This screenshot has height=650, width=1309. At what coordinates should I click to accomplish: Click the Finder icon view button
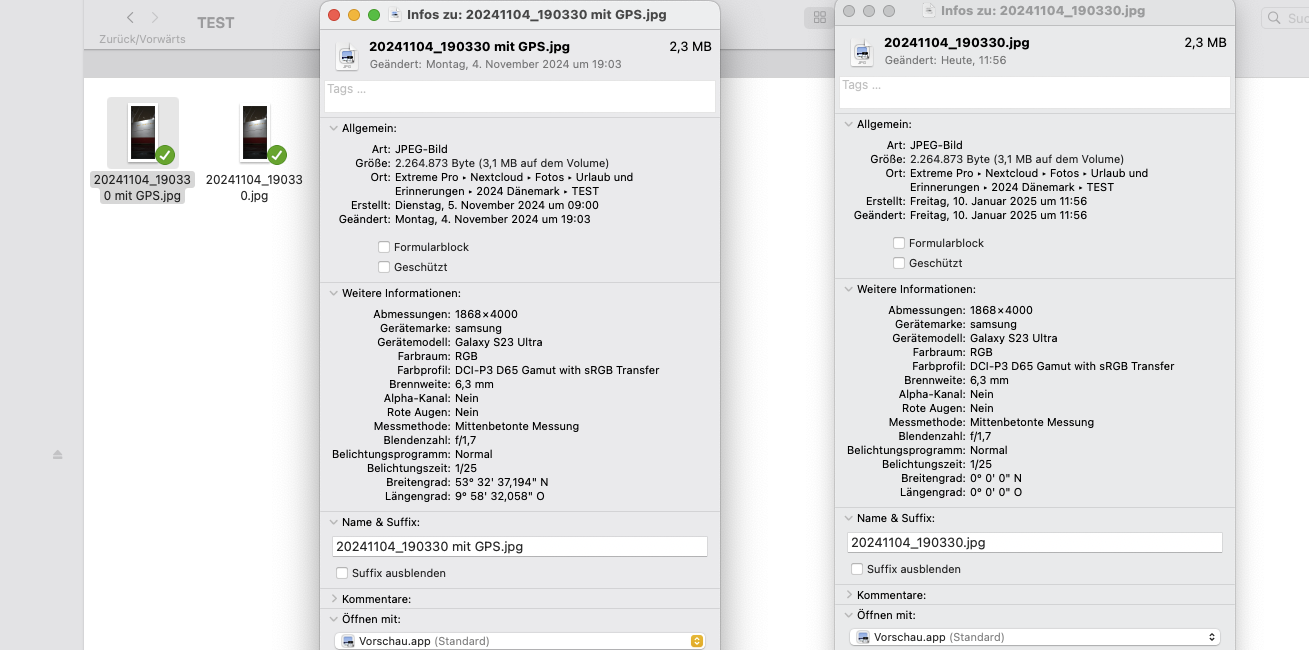(x=819, y=18)
